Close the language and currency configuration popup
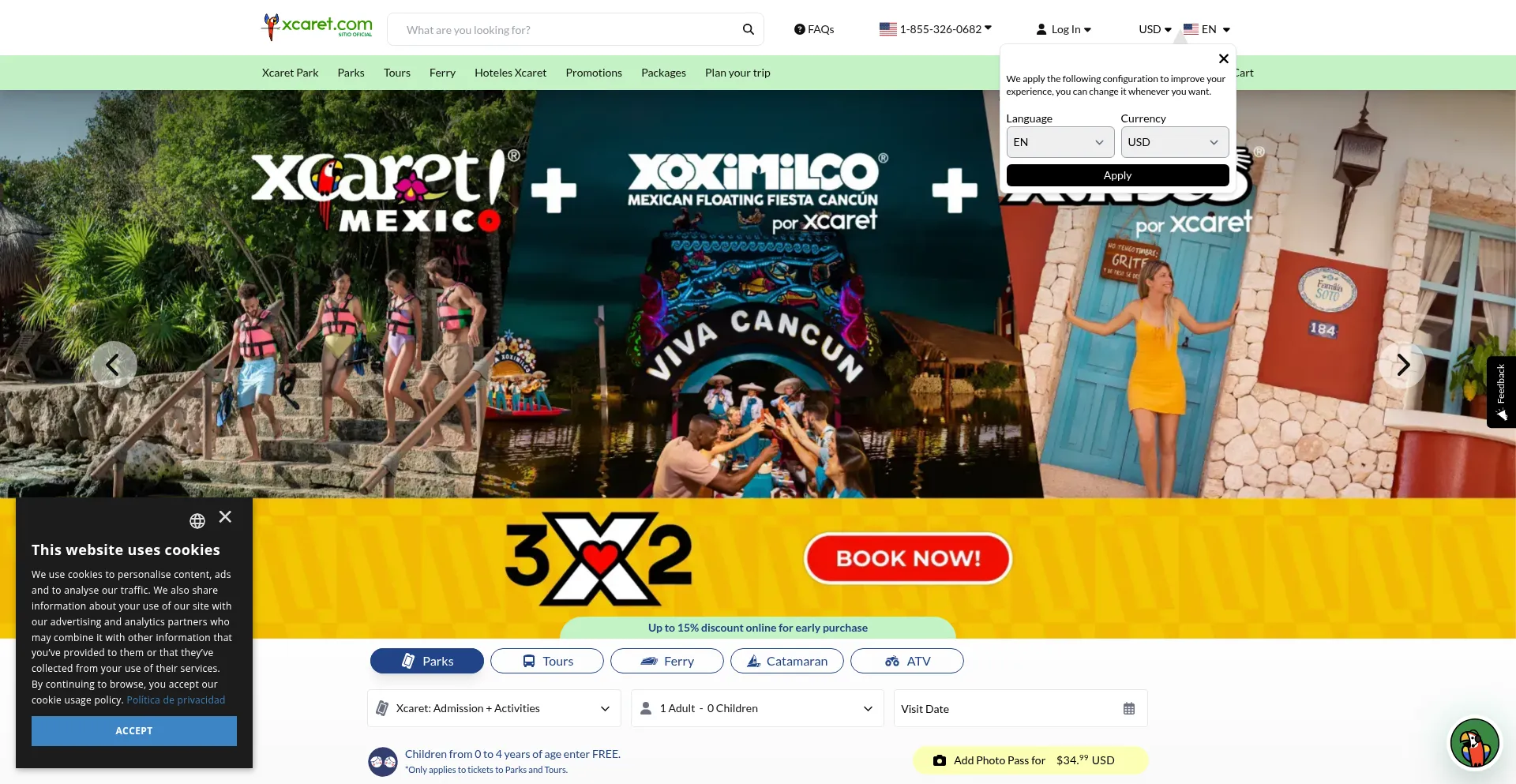The image size is (1516, 784). (1223, 58)
